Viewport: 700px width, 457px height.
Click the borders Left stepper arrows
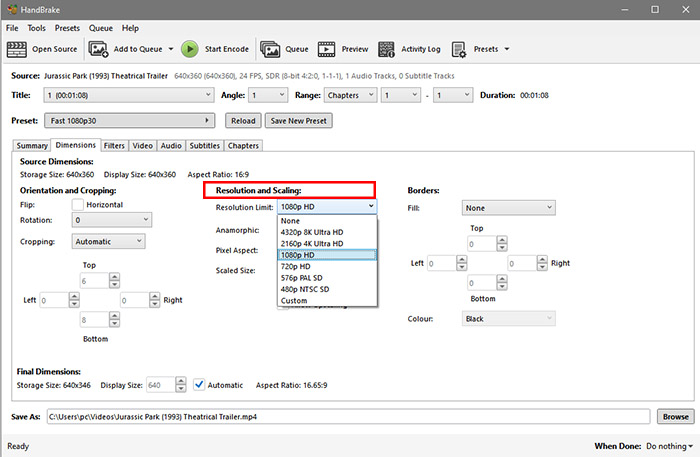(x=462, y=263)
